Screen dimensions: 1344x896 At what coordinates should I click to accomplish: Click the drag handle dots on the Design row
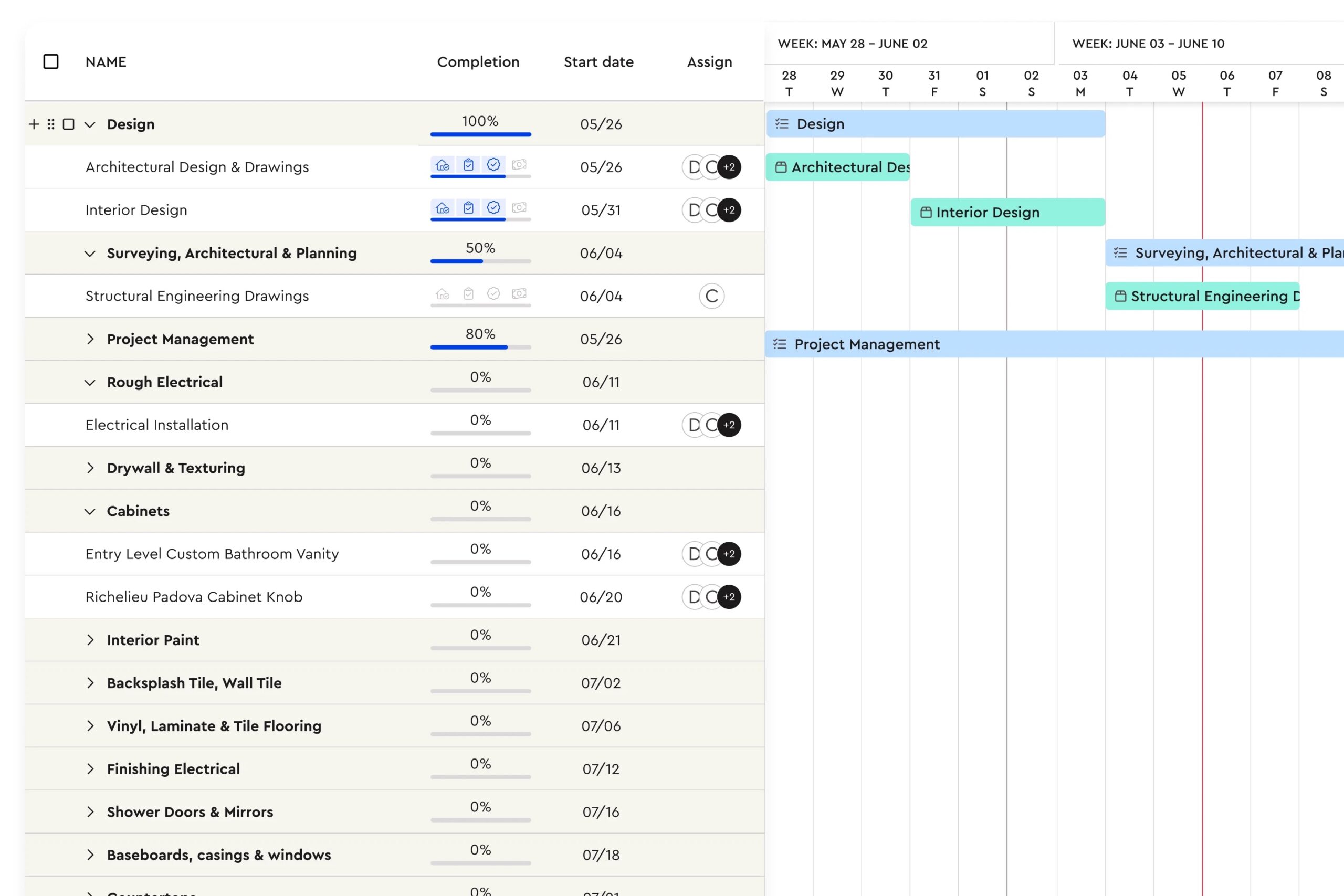[51, 124]
